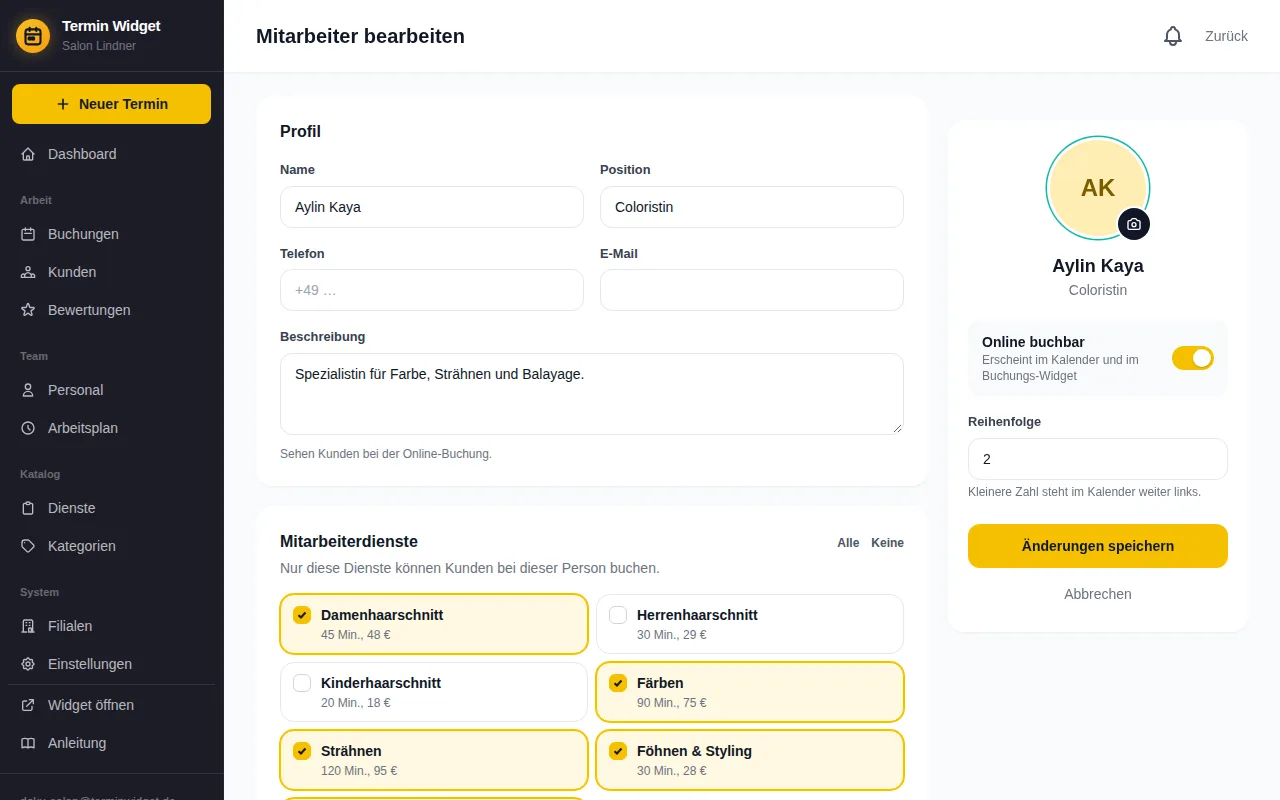Click the Widget öffnen external-link icon
This screenshot has width=1280, height=800.
pos(28,705)
